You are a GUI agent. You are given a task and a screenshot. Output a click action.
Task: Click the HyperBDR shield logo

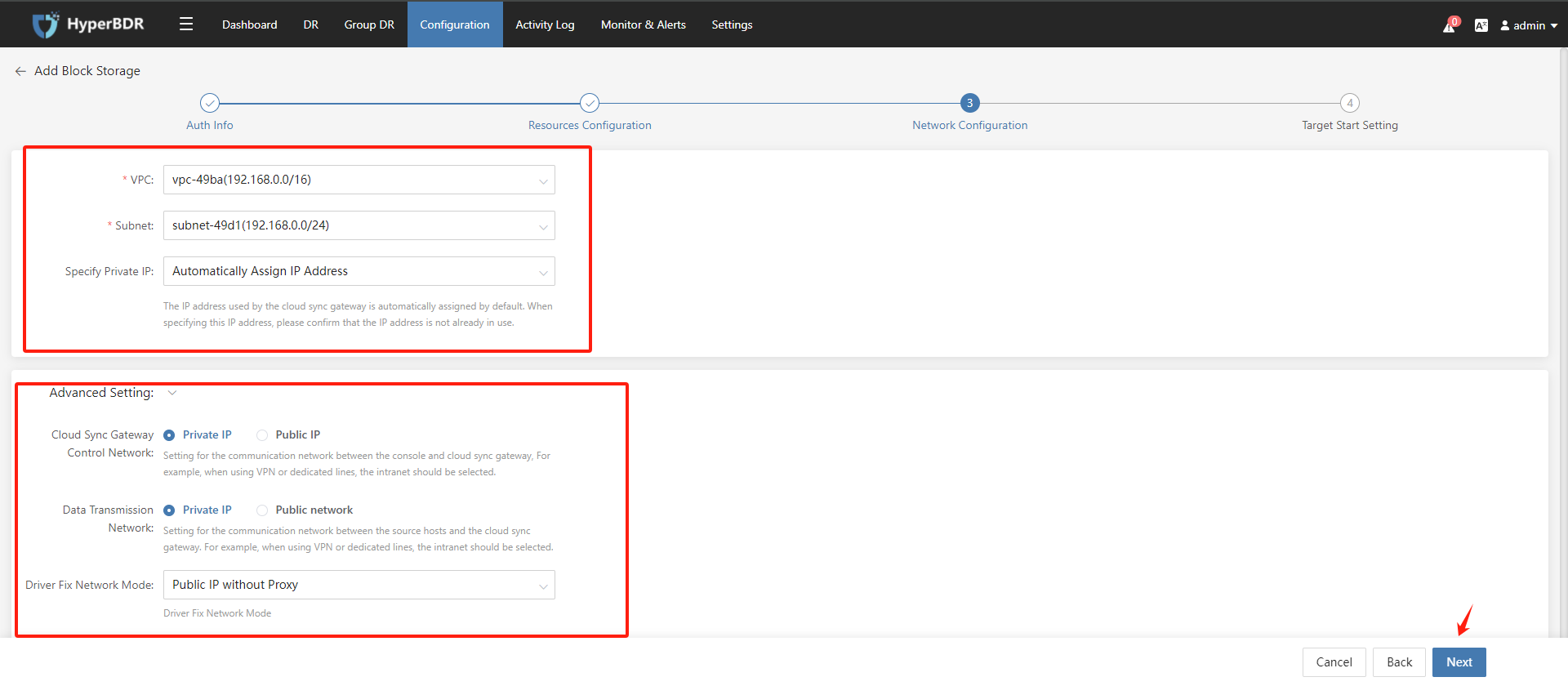point(45,24)
